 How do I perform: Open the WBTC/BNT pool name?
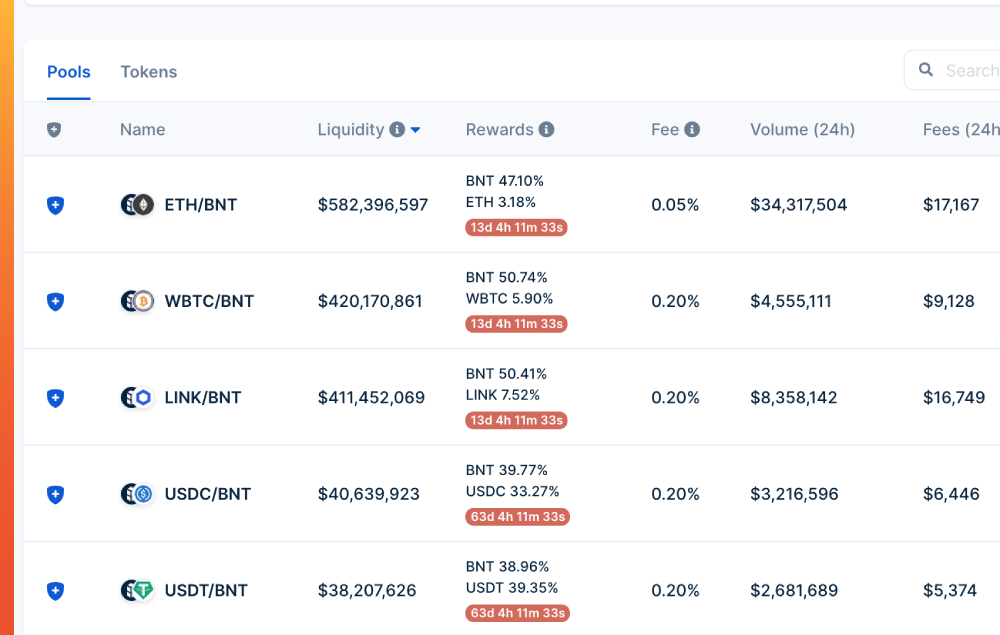[209, 301]
